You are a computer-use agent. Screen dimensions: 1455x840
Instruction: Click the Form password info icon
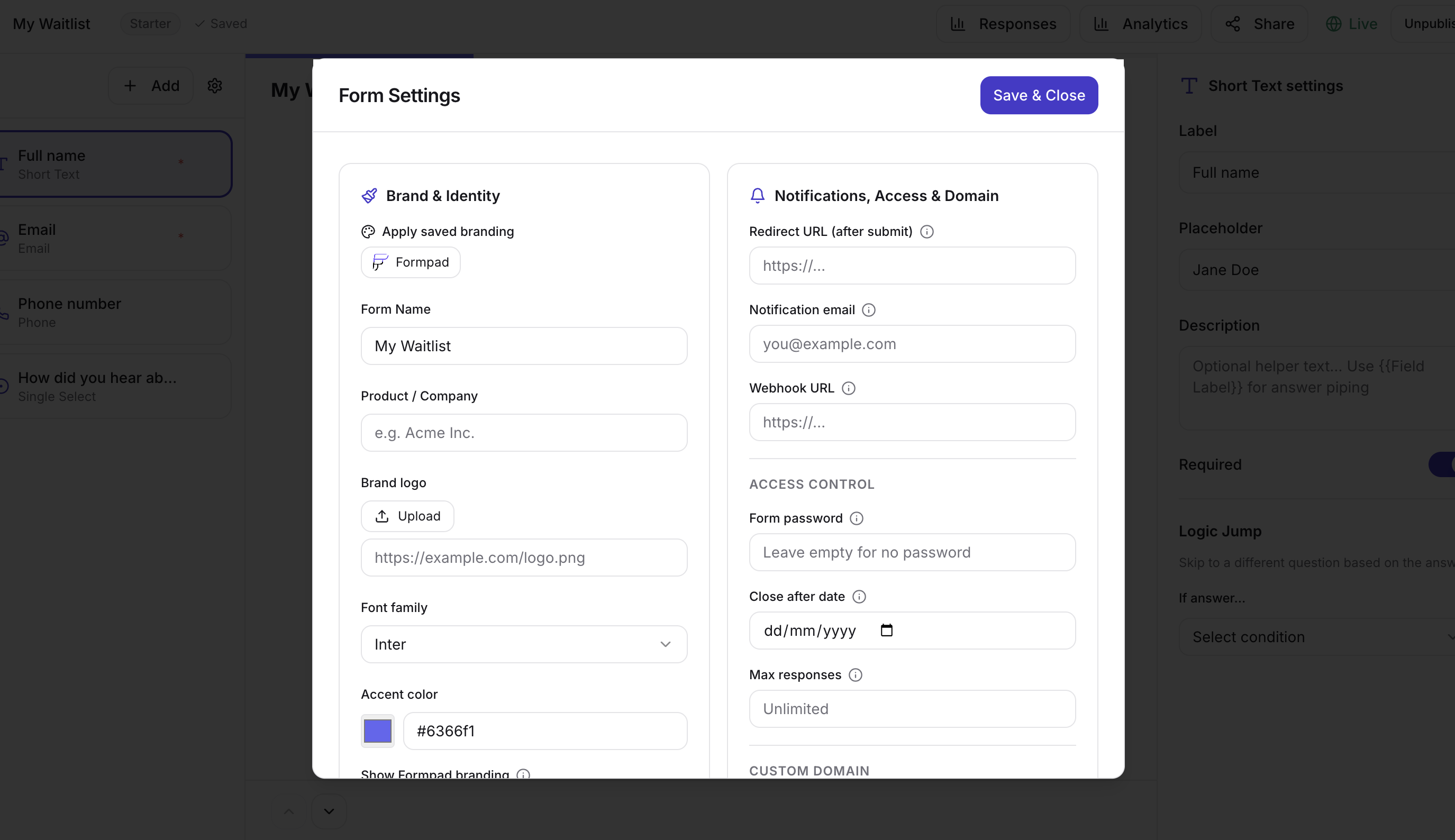tap(856, 518)
